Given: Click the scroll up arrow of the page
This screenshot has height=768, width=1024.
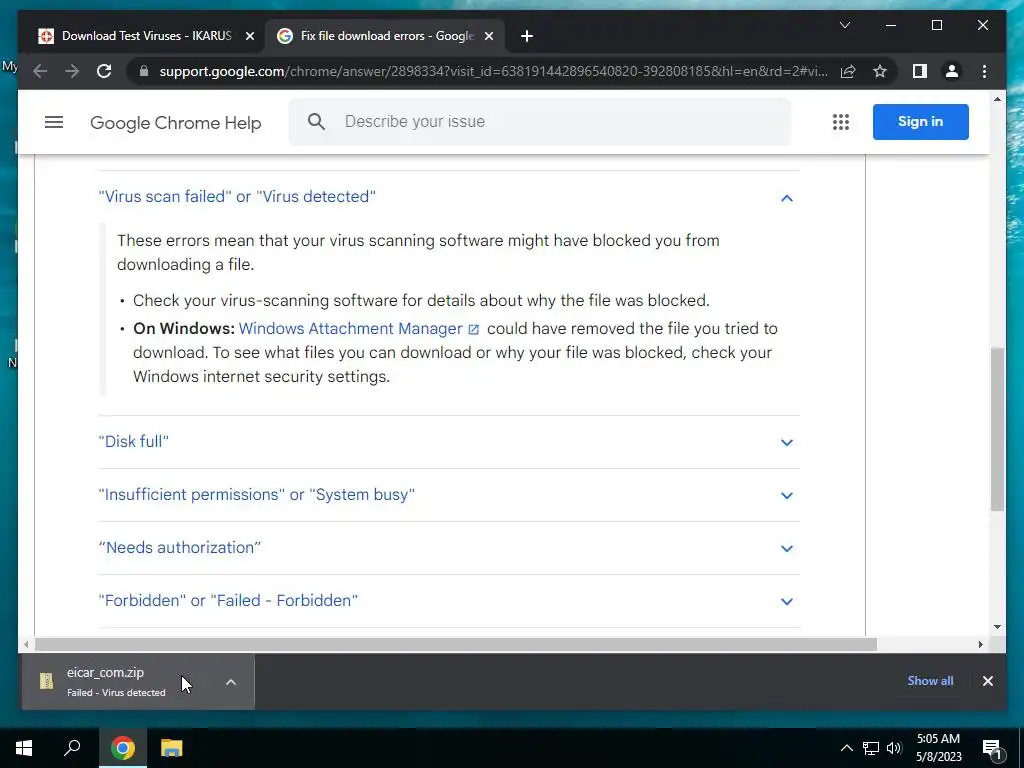Looking at the screenshot, I should [997, 99].
